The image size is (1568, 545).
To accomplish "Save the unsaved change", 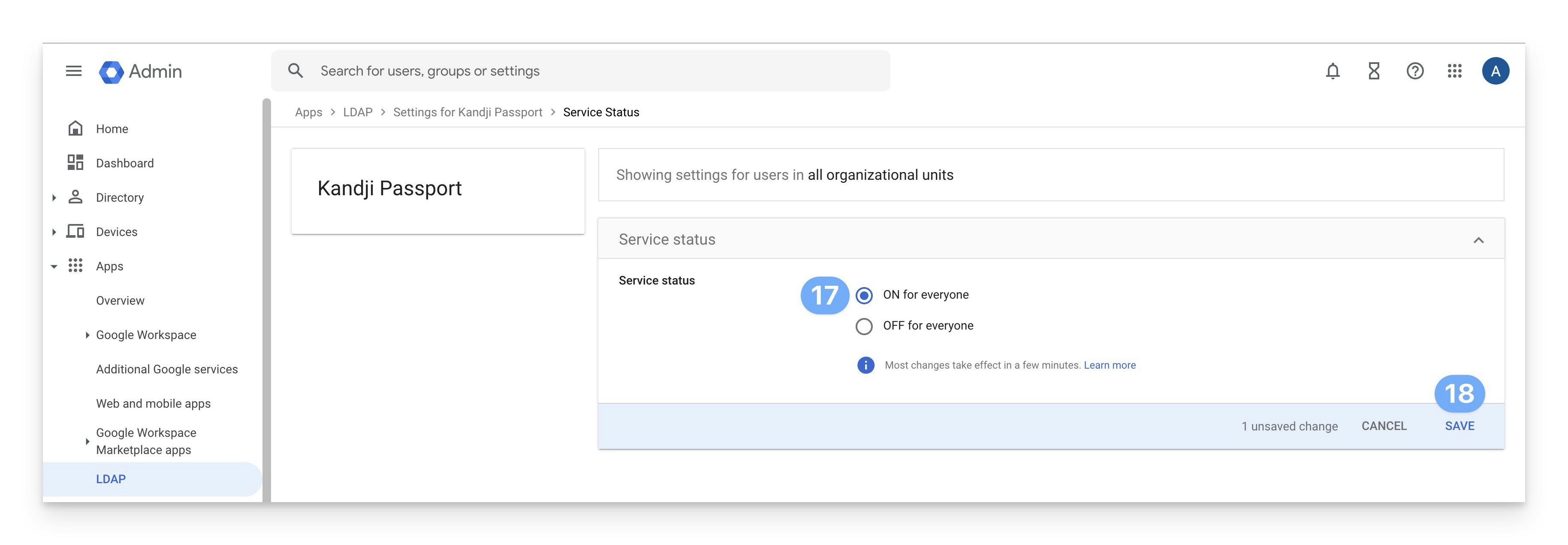I will tap(1459, 426).
